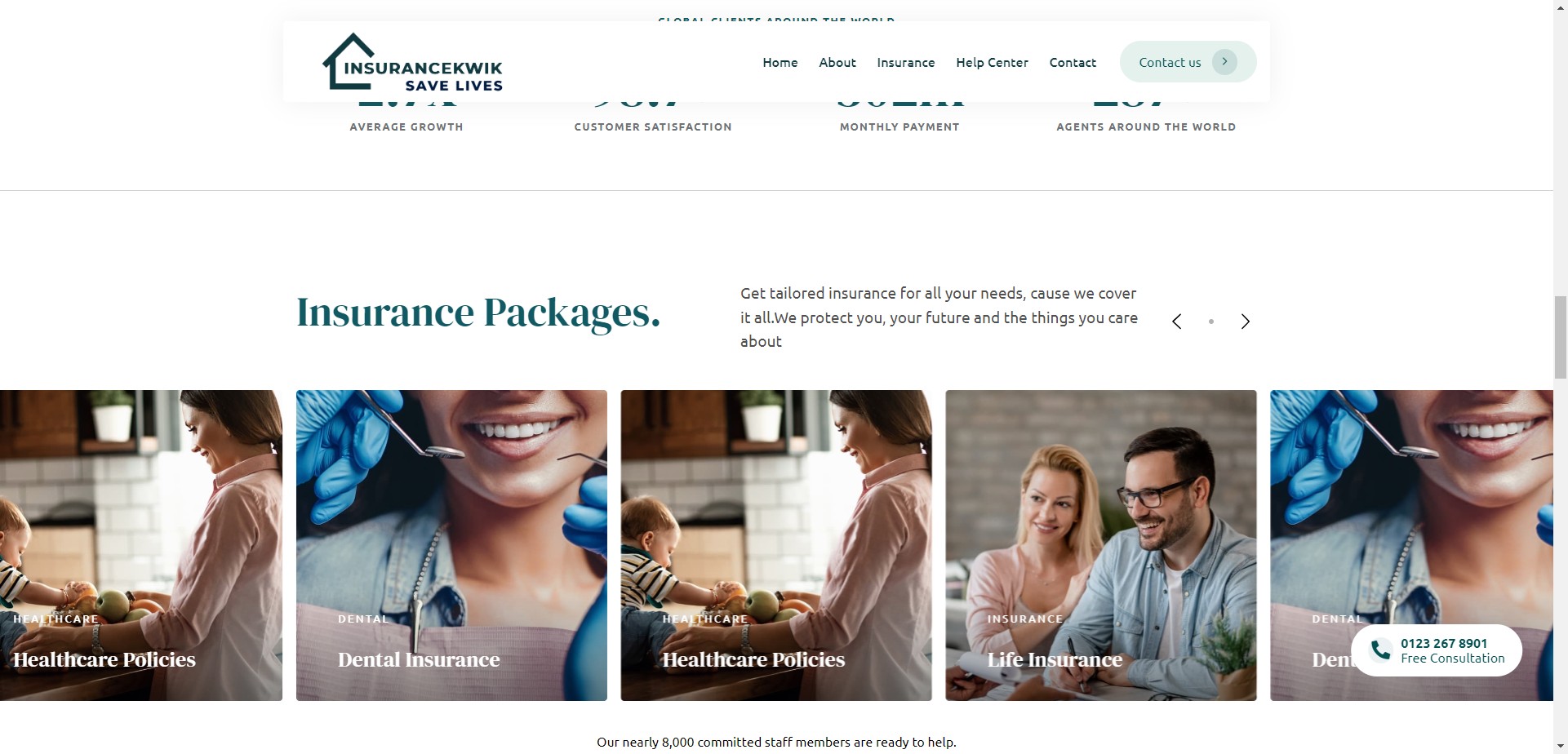Advance carousel with right arrow
This screenshot has width=1568, height=754.
click(x=1245, y=322)
